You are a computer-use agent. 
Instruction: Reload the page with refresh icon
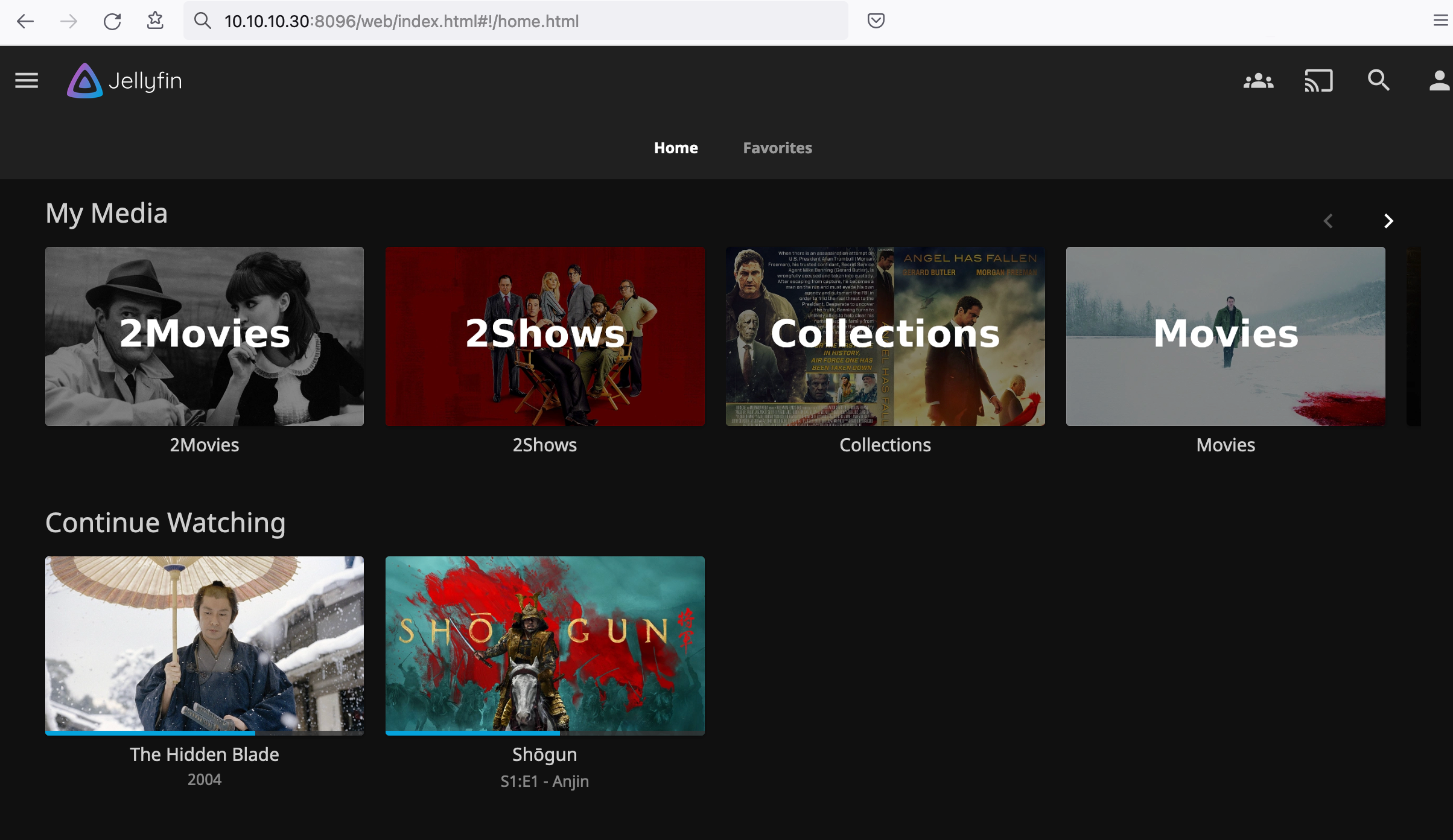point(112,22)
